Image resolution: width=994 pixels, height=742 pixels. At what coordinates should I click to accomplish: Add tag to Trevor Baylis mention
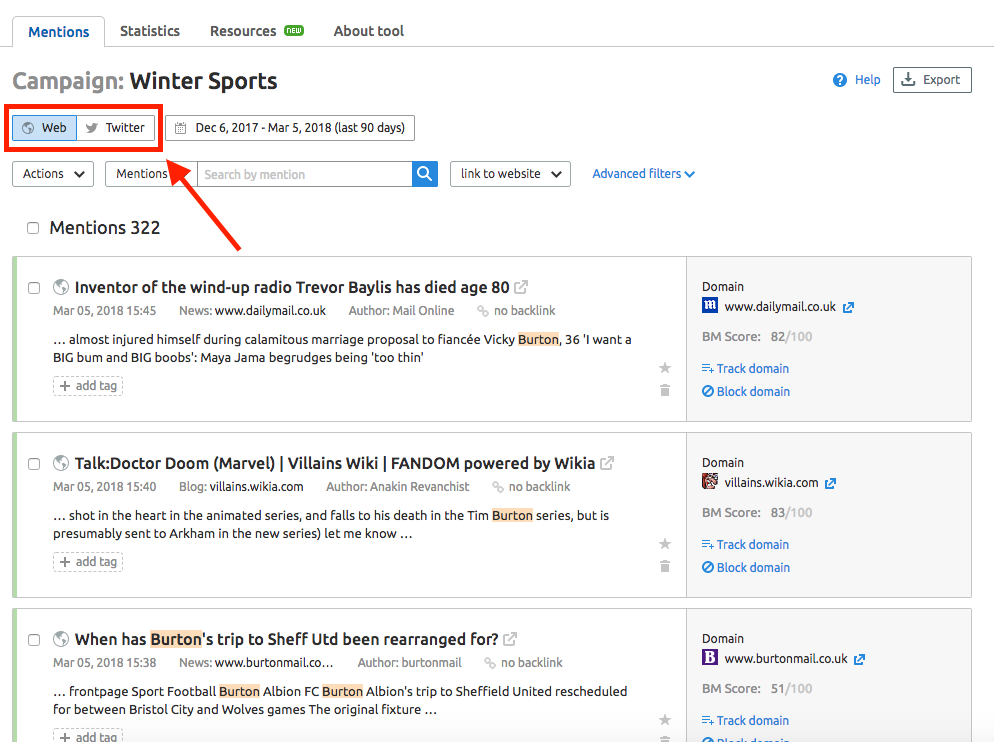(88, 386)
